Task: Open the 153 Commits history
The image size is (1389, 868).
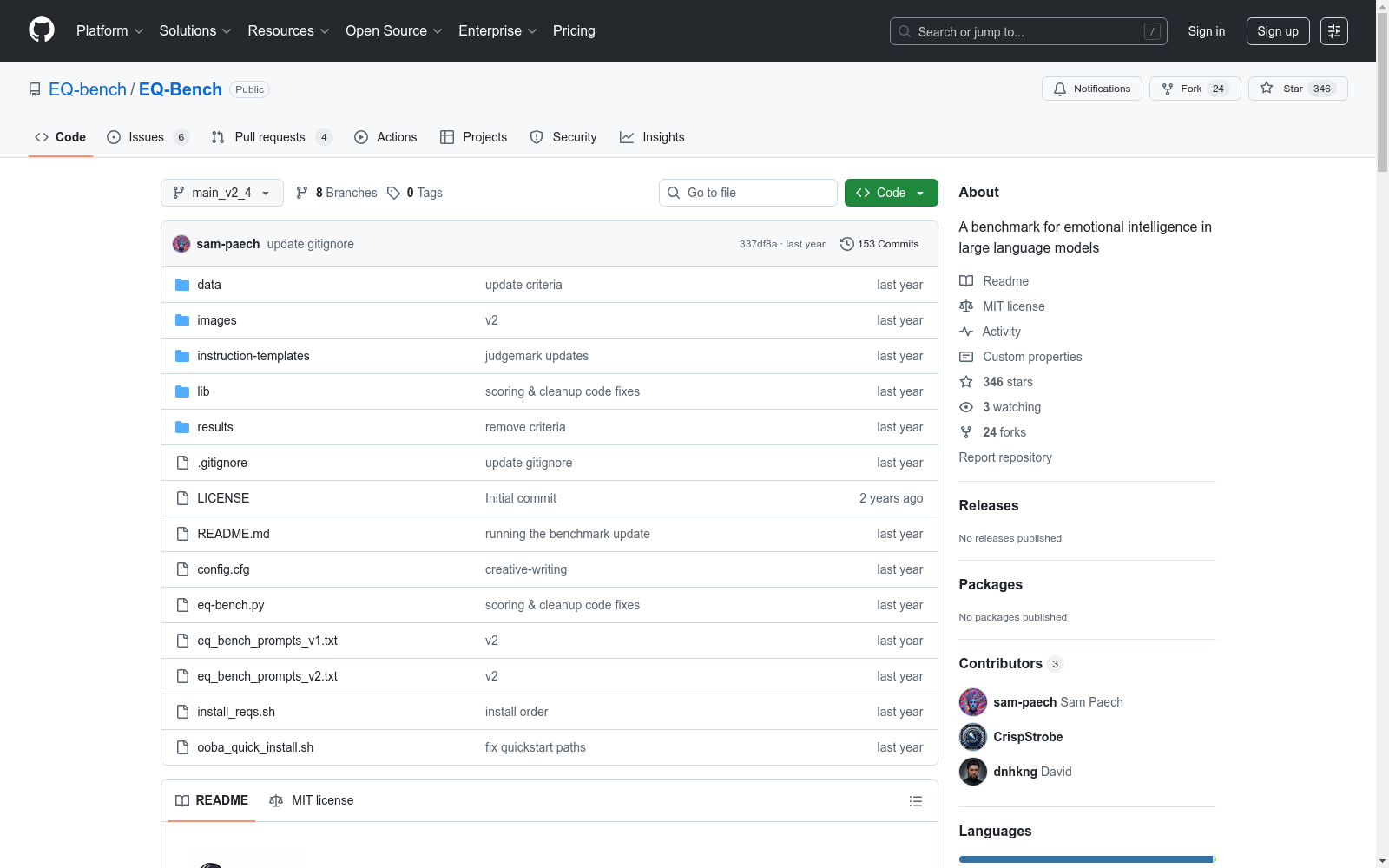Action: pyautogui.click(x=879, y=244)
